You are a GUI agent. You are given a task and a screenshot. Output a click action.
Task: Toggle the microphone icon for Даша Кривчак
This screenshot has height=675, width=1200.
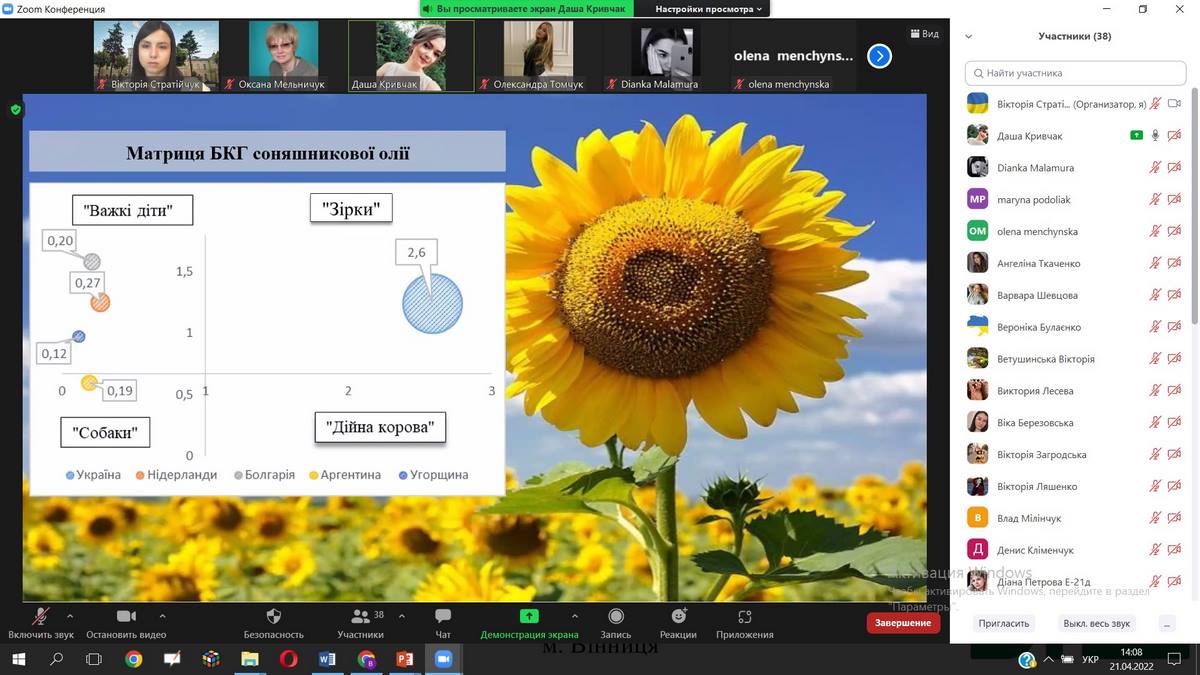[x=1155, y=136]
